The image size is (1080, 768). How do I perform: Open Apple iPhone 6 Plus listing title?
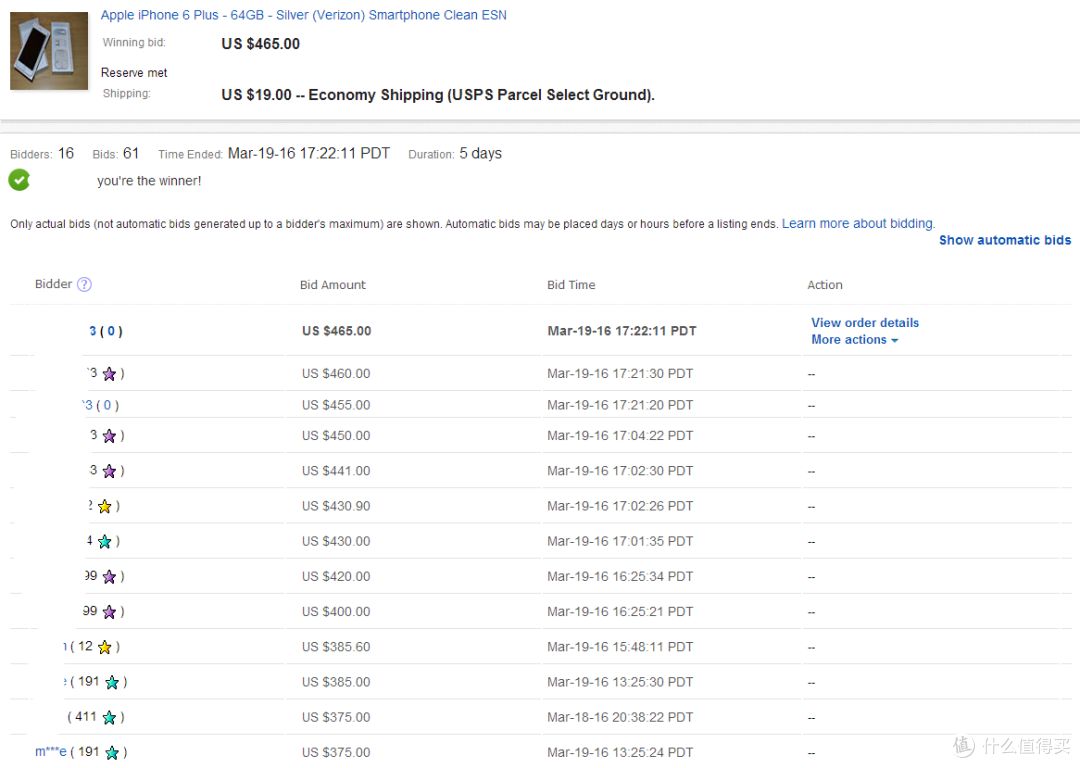coord(304,15)
